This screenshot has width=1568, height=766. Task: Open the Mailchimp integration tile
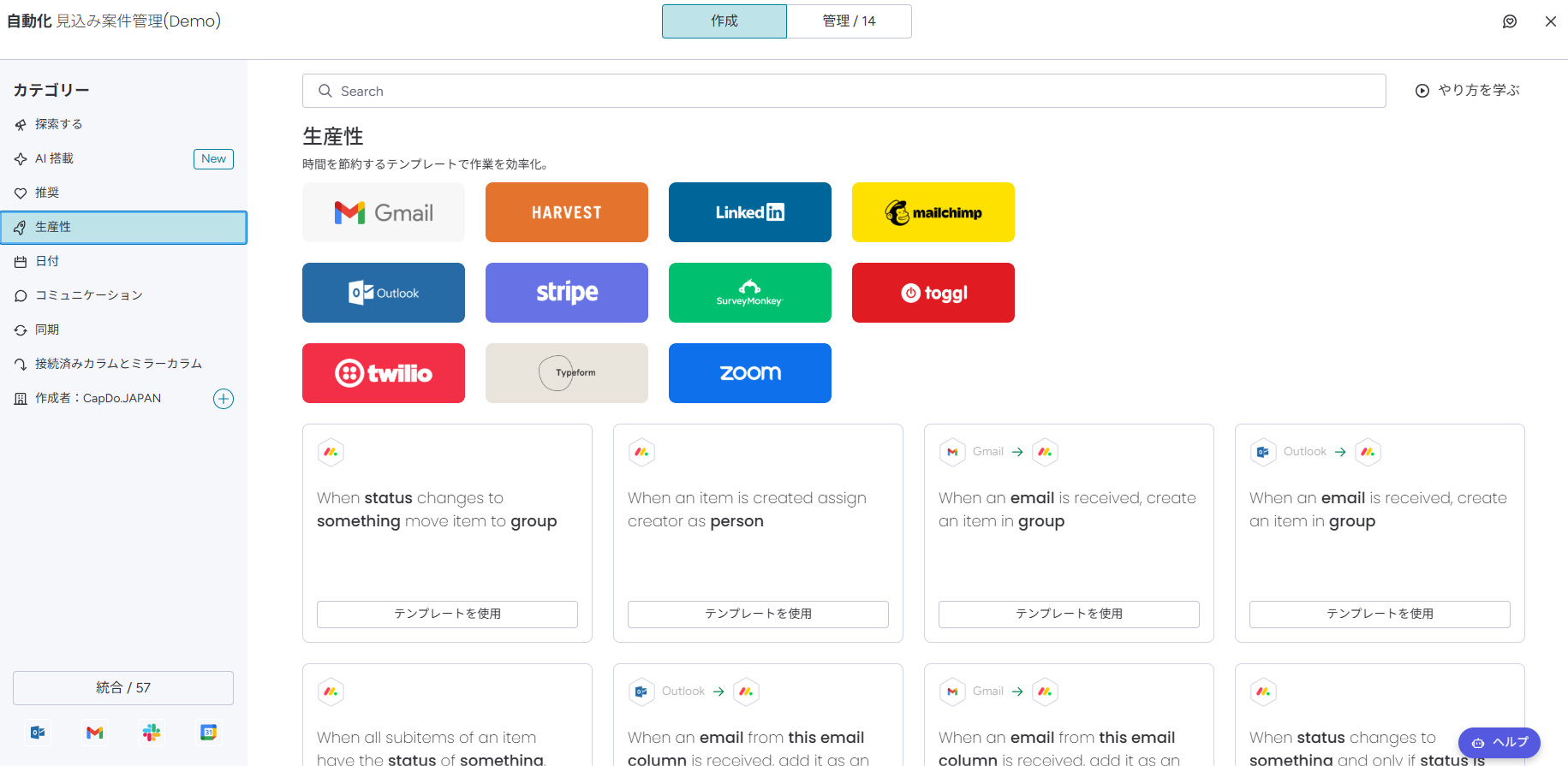click(x=933, y=212)
